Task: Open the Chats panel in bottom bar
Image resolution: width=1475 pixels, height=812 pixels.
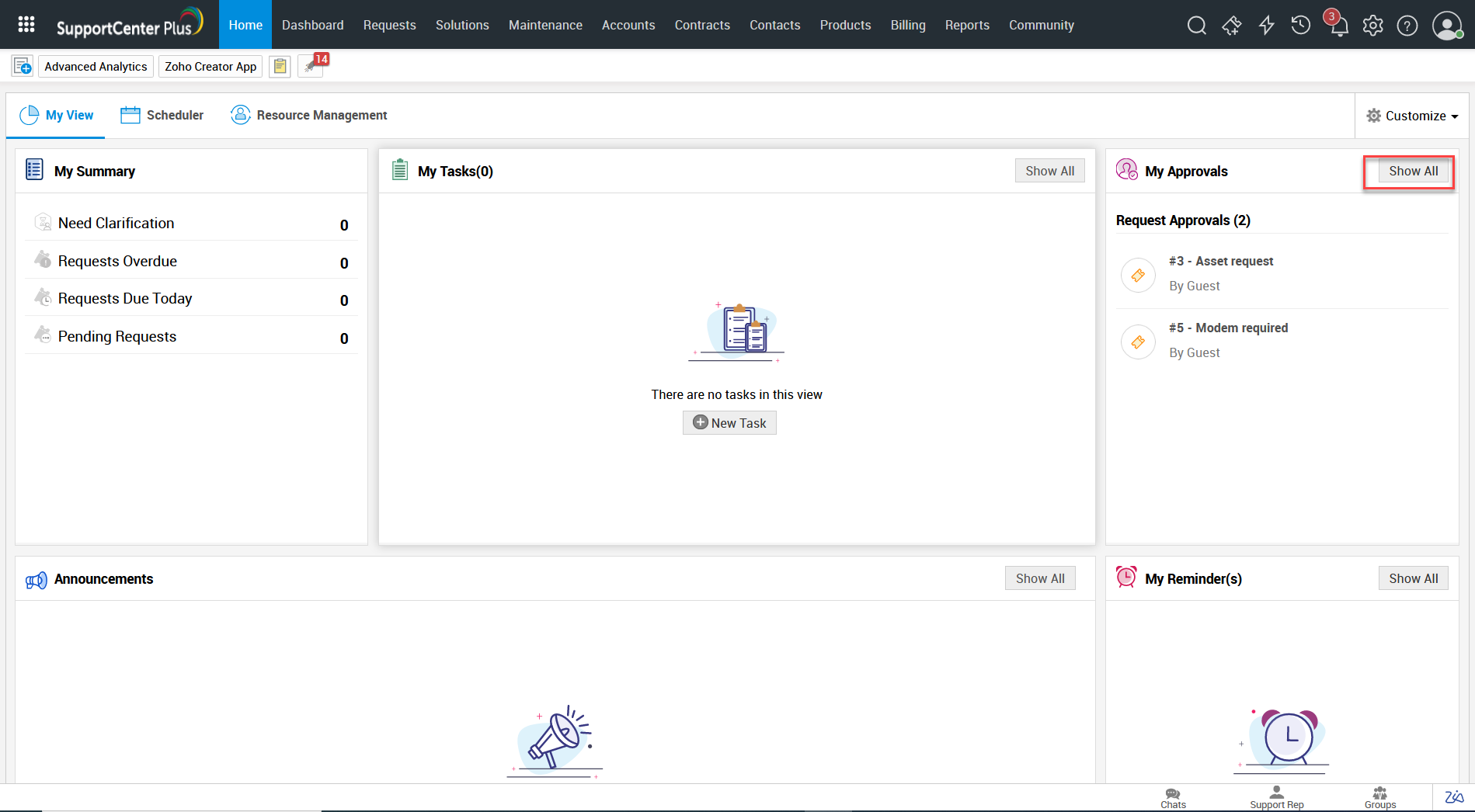Action: click(x=1173, y=797)
